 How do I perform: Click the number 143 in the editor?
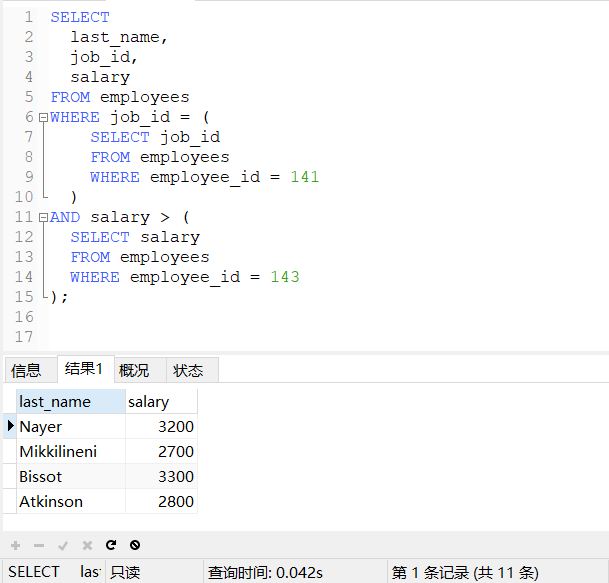(x=285, y=277)
